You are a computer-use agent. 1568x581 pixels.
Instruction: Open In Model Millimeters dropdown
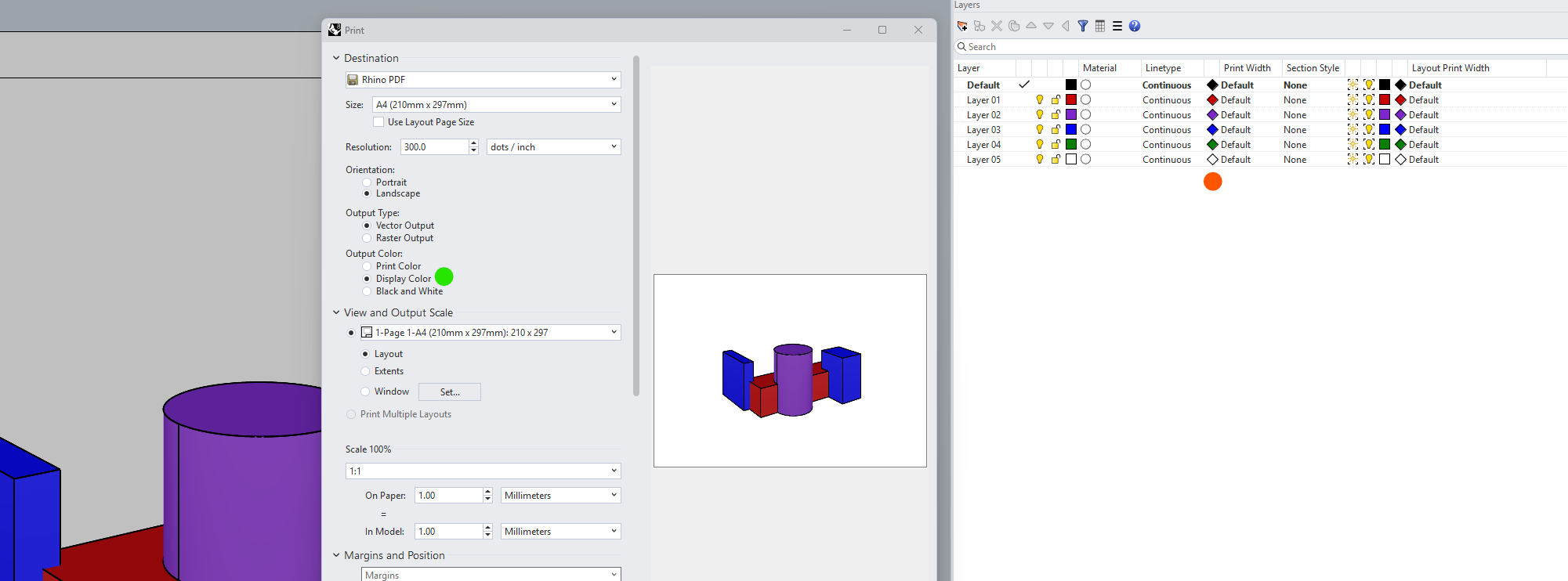click(561, 532)
